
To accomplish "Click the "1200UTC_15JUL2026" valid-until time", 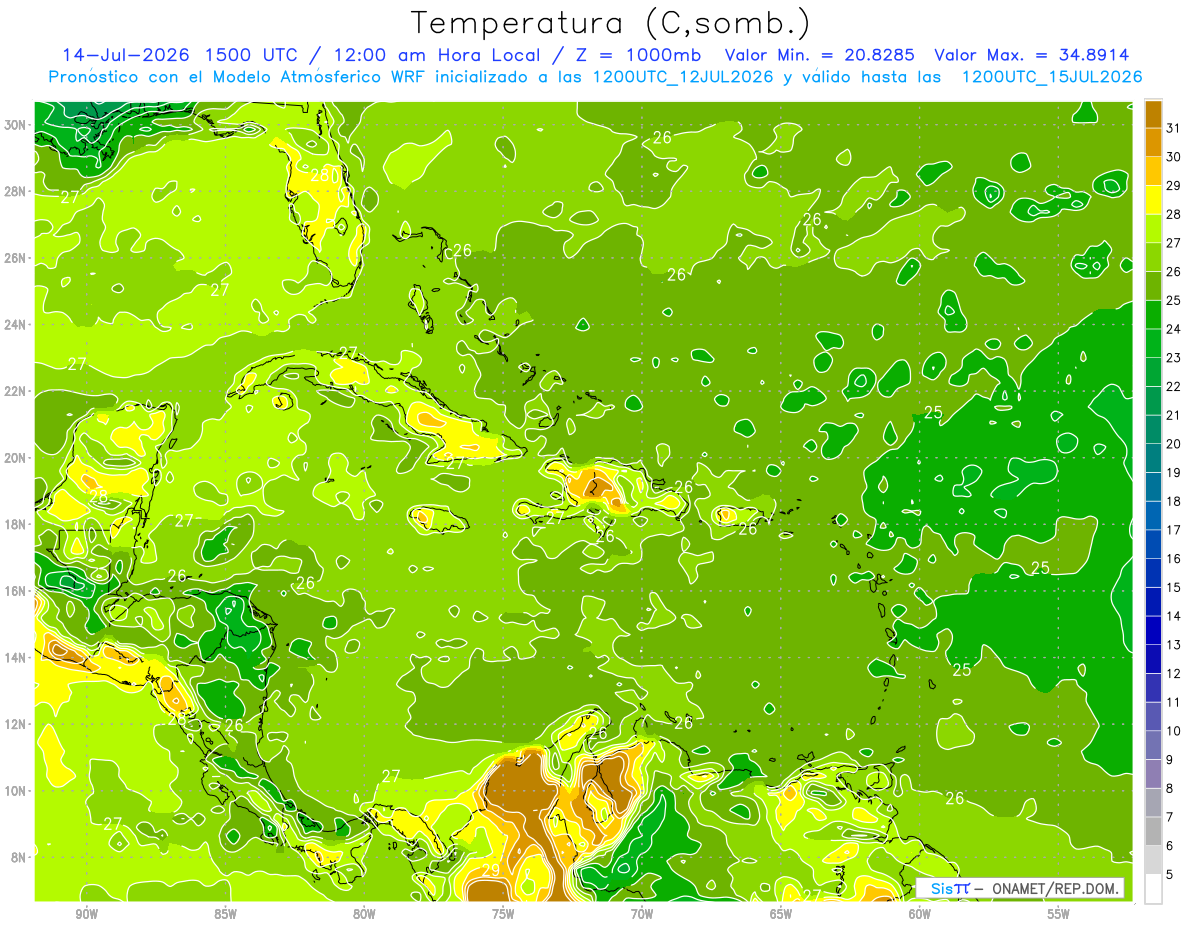I will (x=1052, y=77).
